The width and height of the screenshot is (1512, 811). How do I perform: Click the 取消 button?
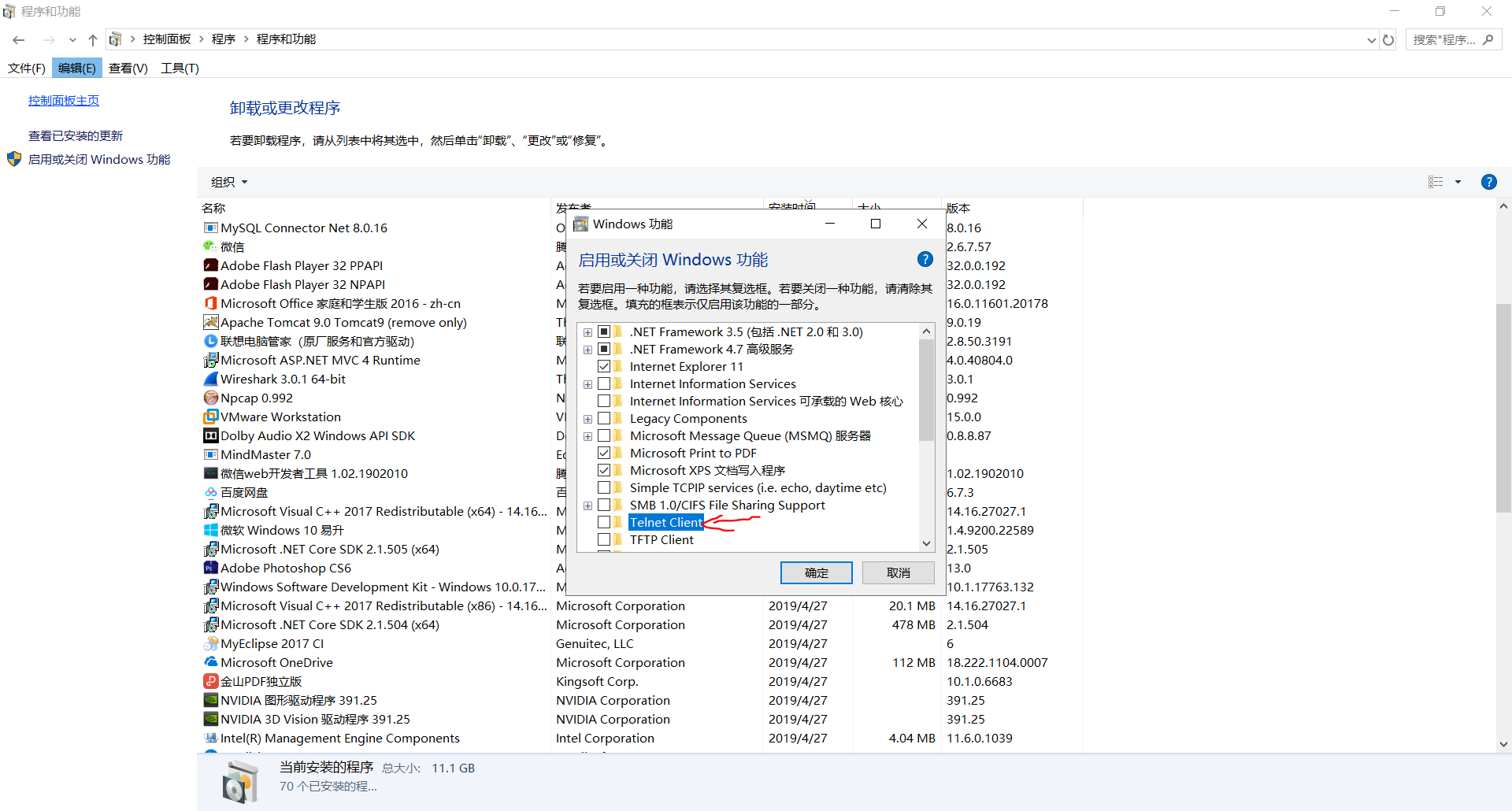899,573
